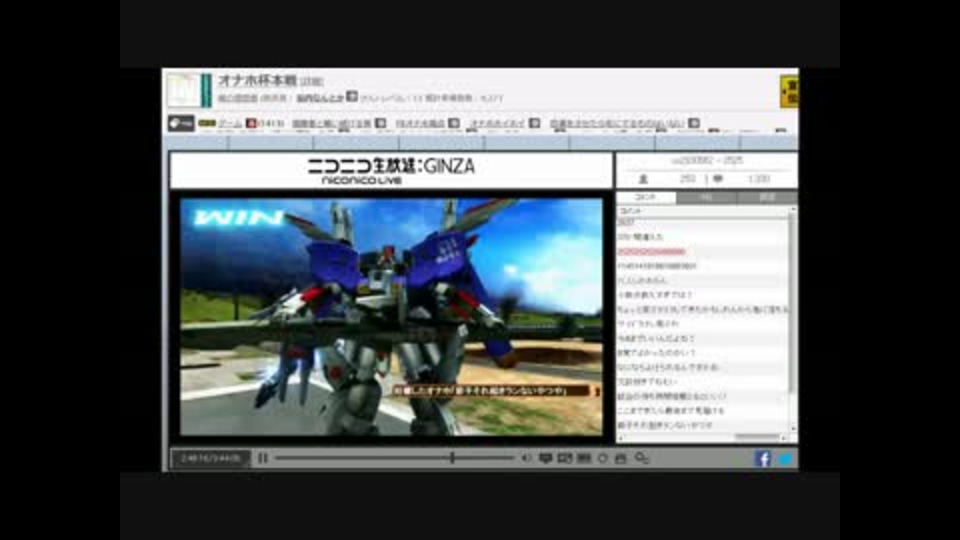Viewport: 960px width, 540px height.
Task: Click the dictionary icon after the fourth tag
Action: point(534,123)
